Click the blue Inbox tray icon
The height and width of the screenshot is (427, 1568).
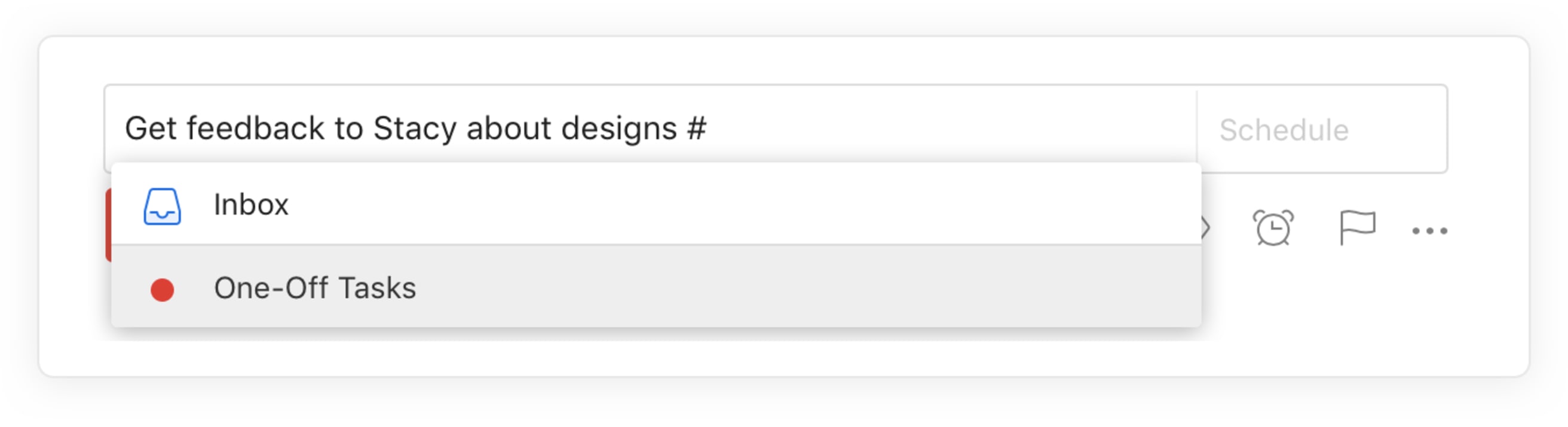tap(161, 205)
